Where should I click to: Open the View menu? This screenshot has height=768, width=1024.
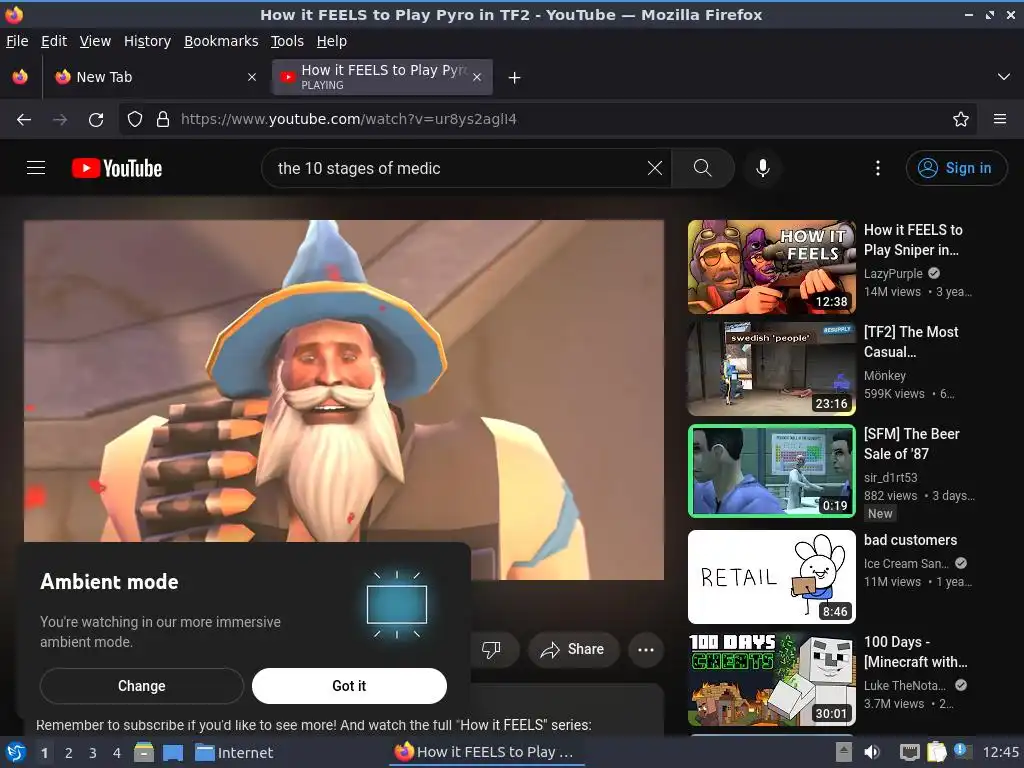tap(95, 41)
